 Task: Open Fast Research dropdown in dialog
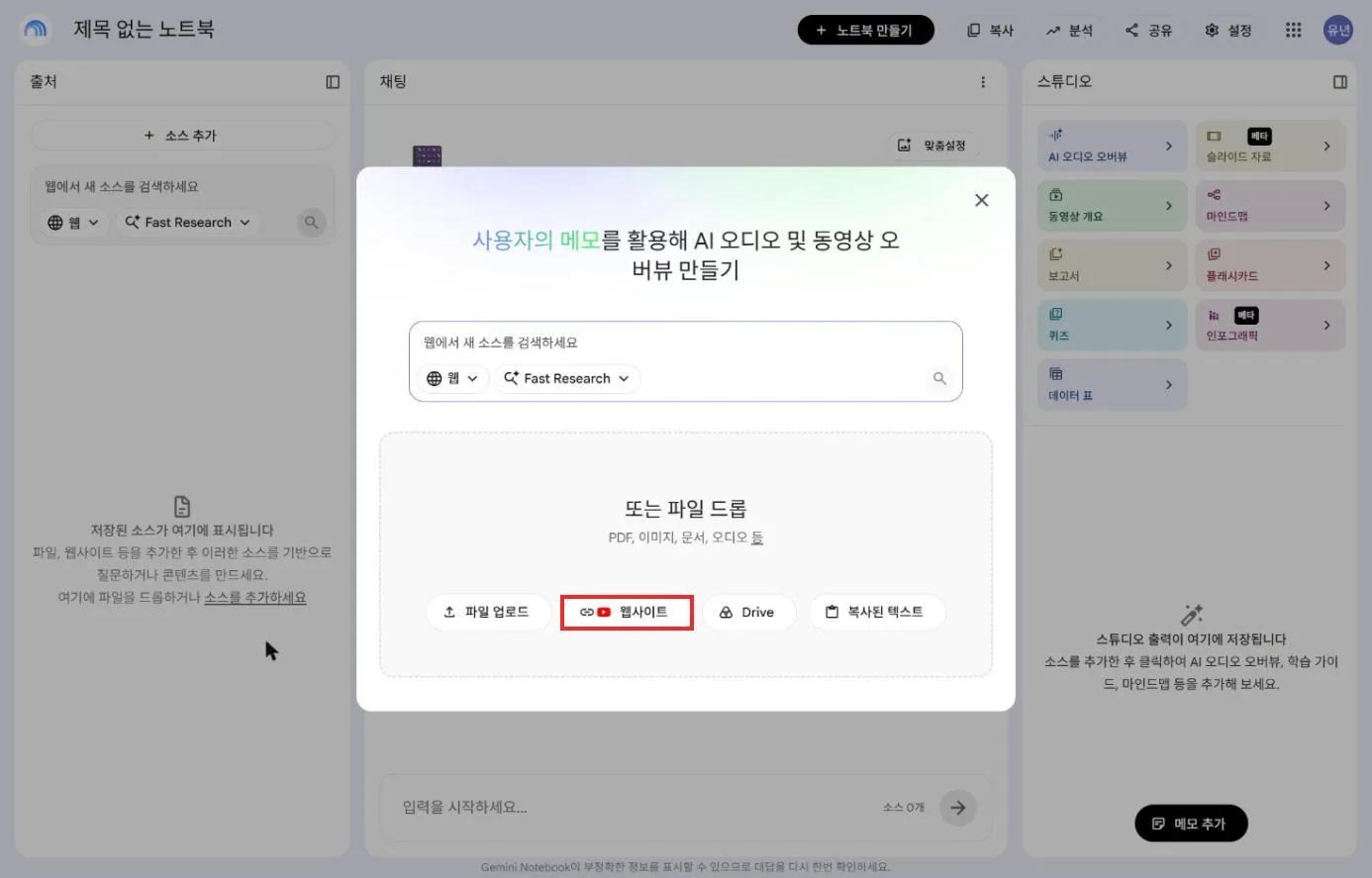point(567,378)
